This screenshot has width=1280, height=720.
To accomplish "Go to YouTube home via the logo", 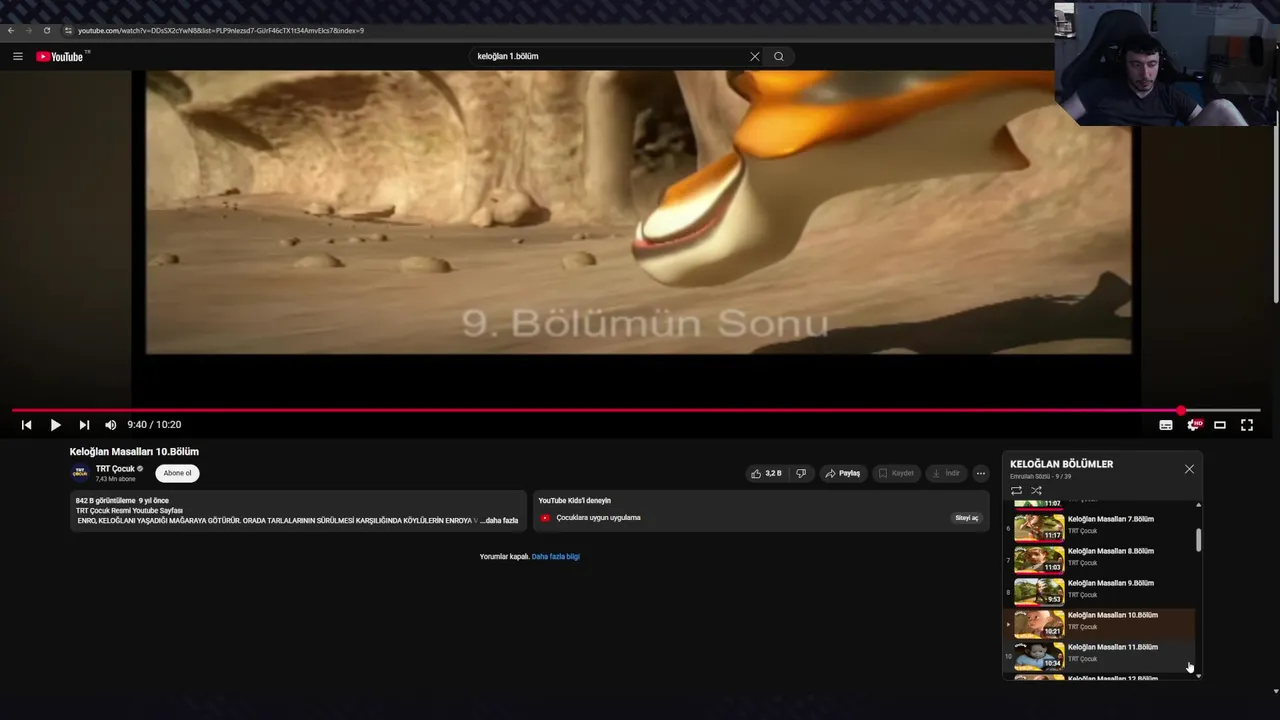I will 61,56.
